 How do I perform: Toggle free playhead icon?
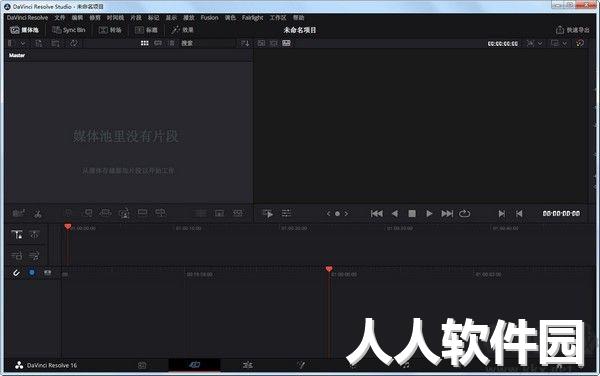(x=34, y=234)
